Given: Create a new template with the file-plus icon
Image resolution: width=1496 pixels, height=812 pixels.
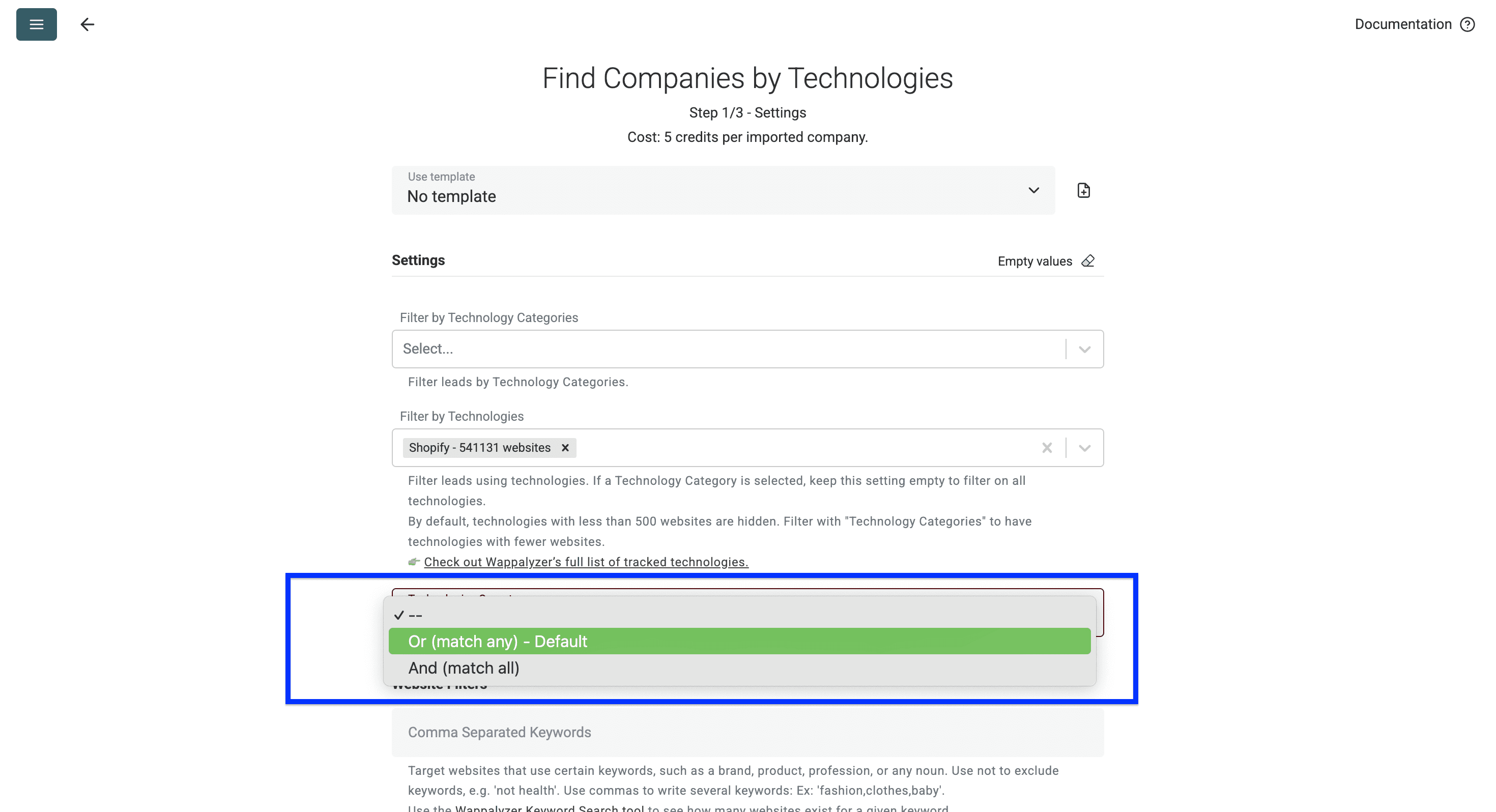Looking at the screenshot, I should click(x=1083, y=190).
